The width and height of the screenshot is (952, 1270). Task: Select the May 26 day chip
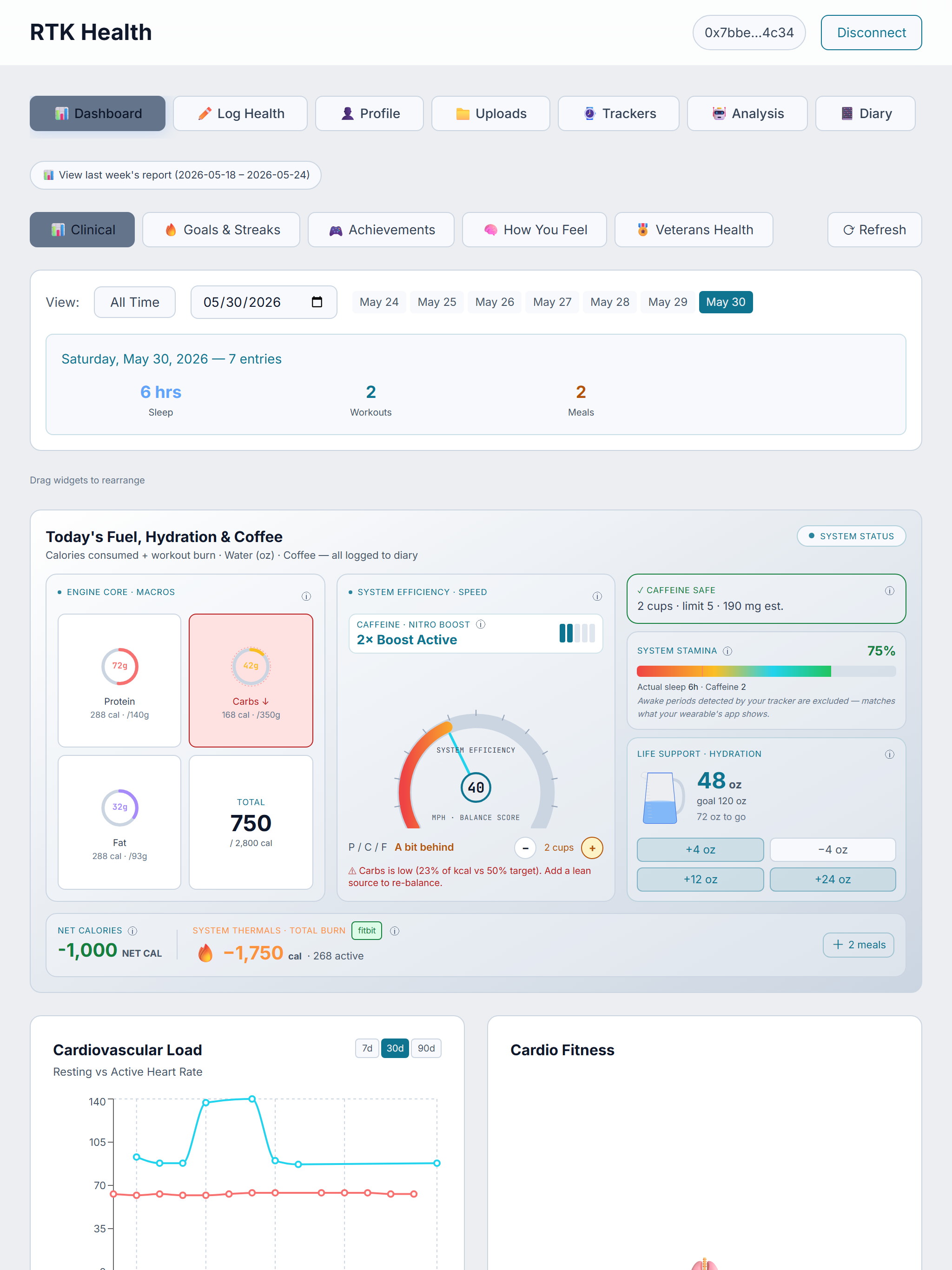495,302
